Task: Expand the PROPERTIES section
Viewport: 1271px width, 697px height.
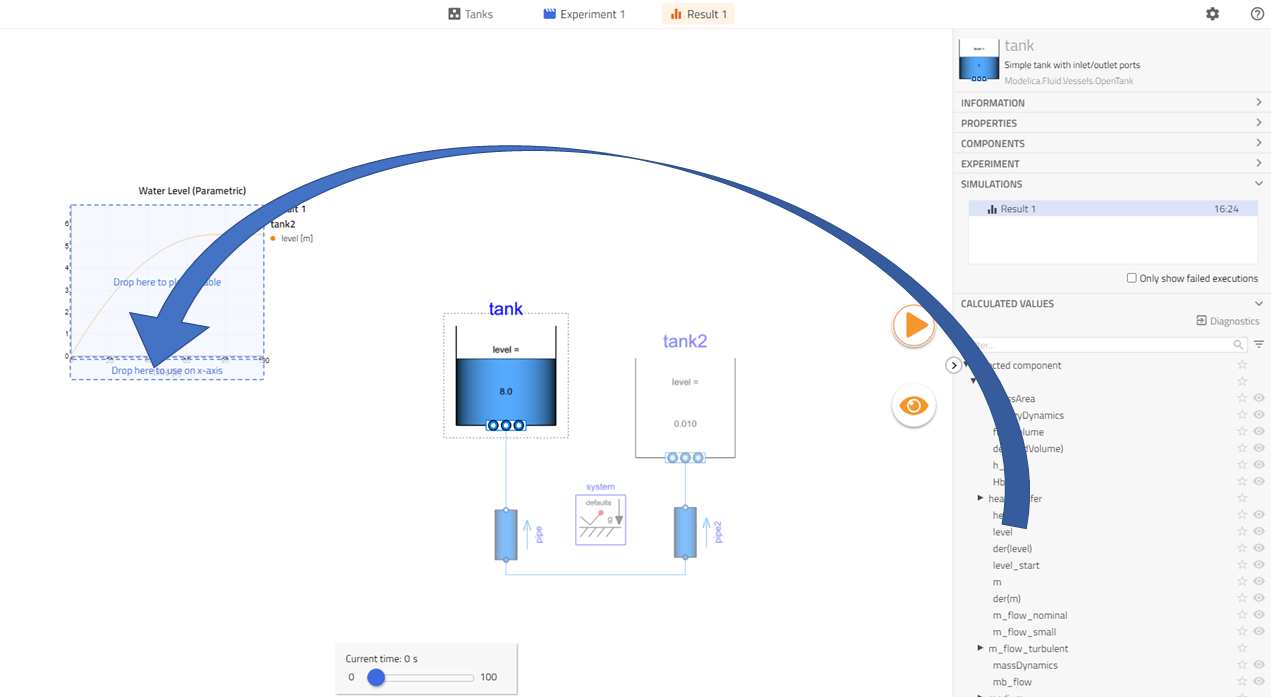Action: pos(1112,123)
